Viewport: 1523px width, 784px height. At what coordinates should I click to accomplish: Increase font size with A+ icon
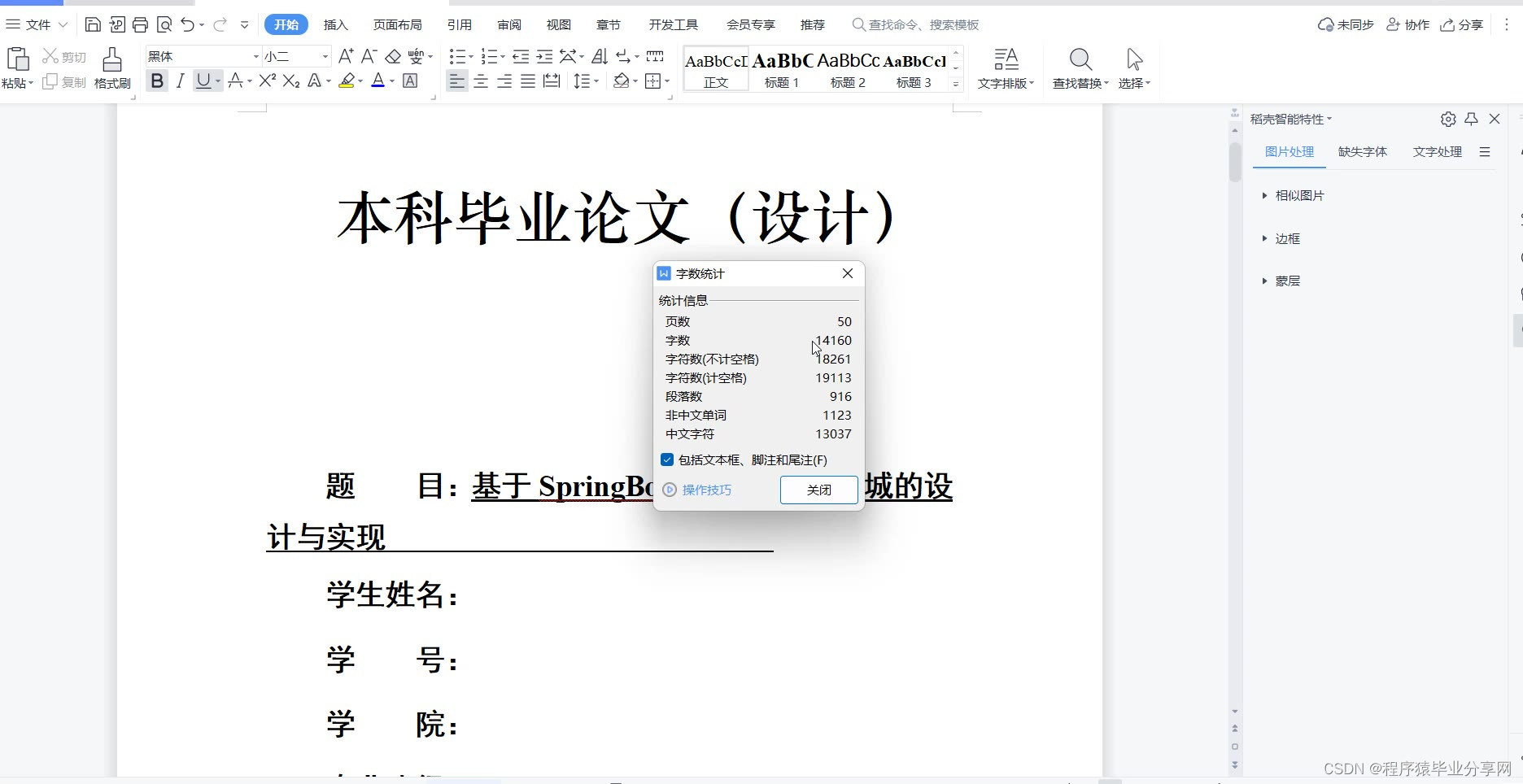(x=346, y=56)
